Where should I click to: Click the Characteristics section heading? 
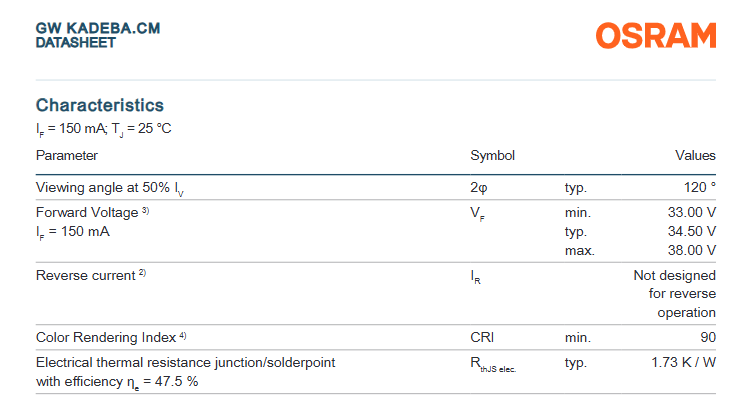coord(100,105)
